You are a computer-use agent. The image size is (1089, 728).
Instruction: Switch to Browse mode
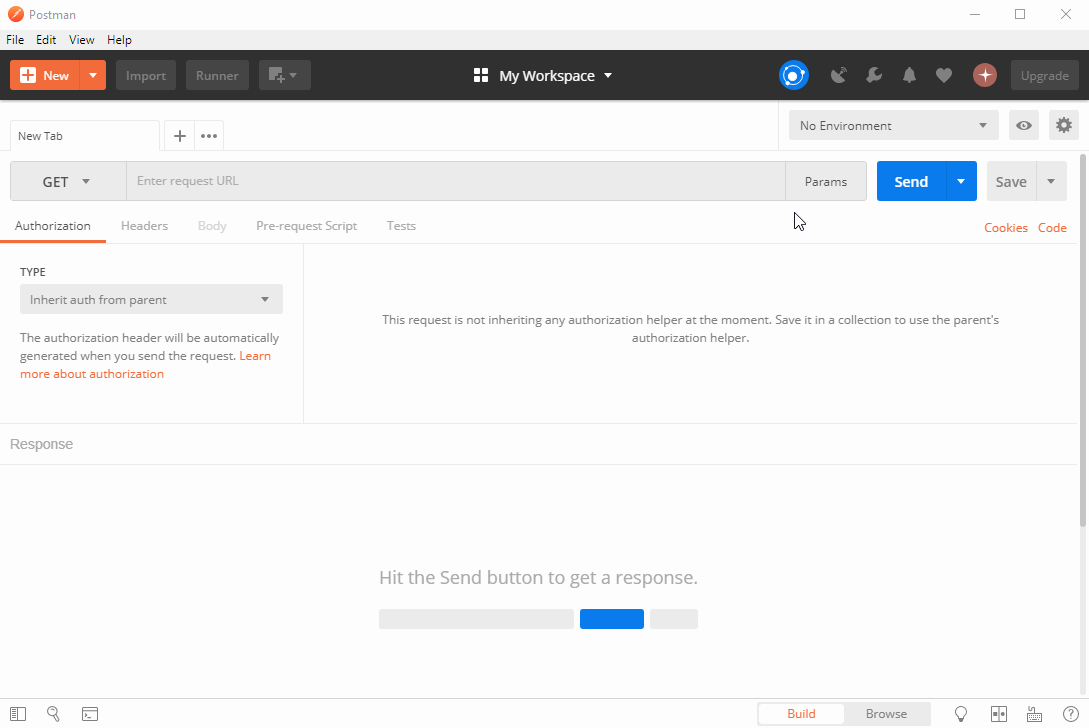pyautogui.click(x=886, y=713)
